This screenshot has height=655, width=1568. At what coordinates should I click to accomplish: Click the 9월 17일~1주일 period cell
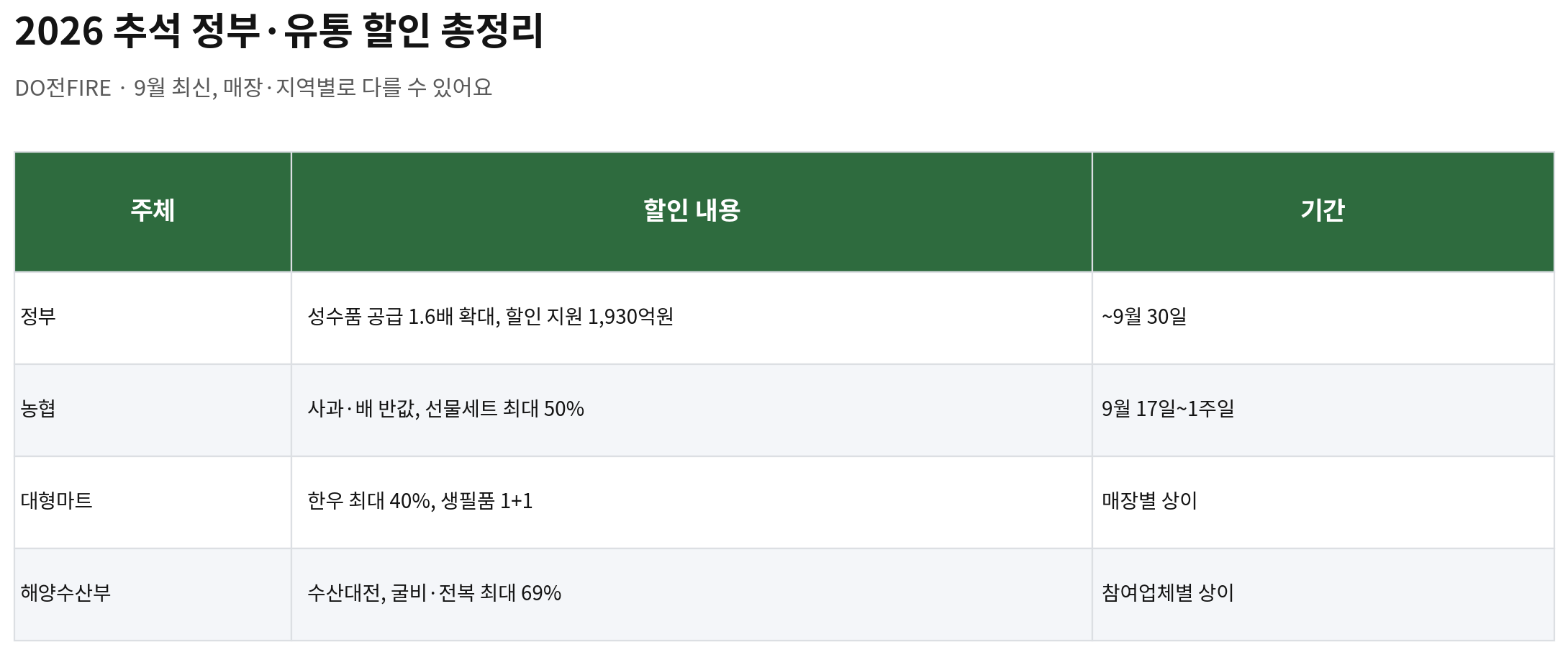(x=1323, y=410)
